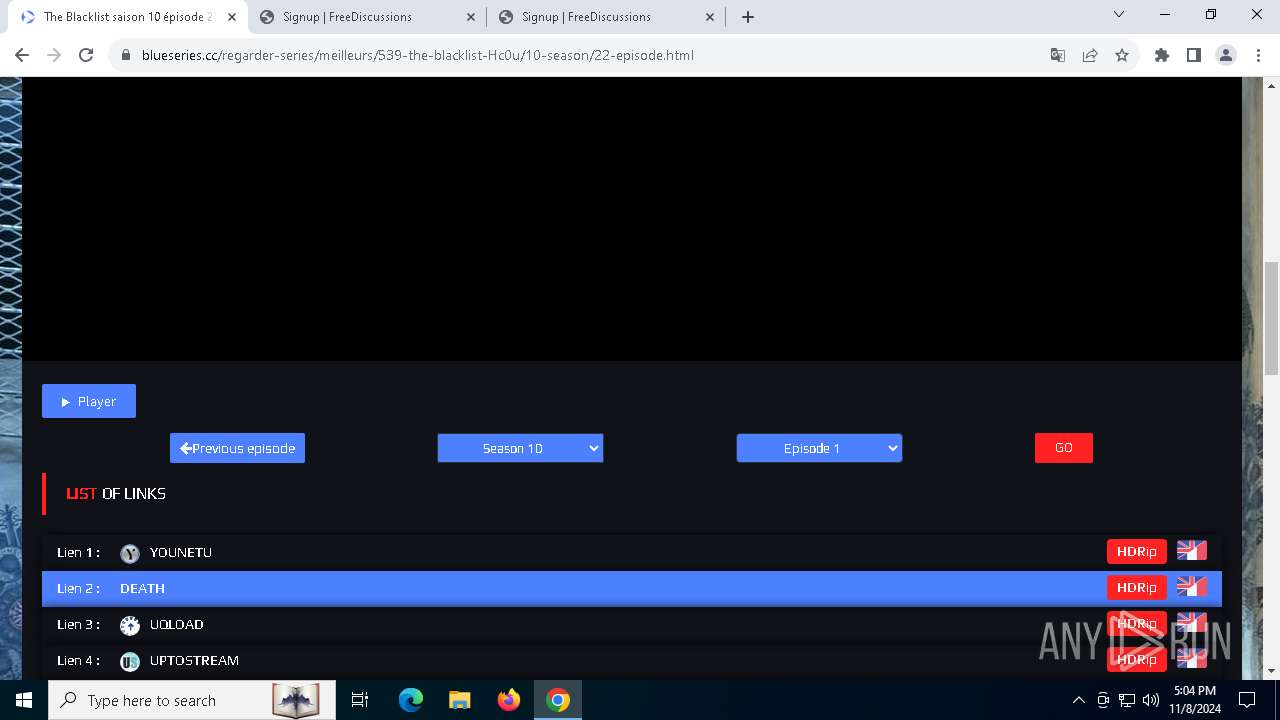Viewport: 1280px width, 720px height.
Task: Click the black video player area
Action: [x=632, y=218]
